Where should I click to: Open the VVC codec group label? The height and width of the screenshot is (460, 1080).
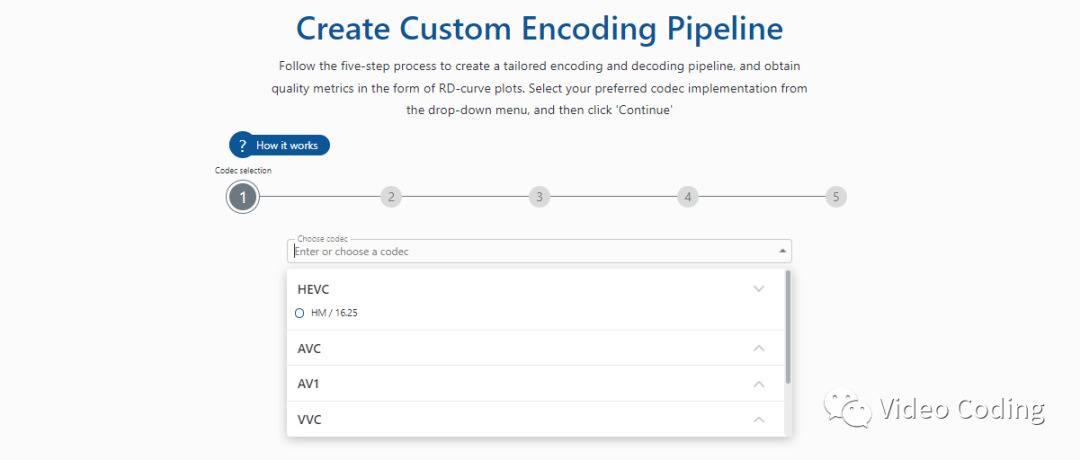tap(309, 420)
